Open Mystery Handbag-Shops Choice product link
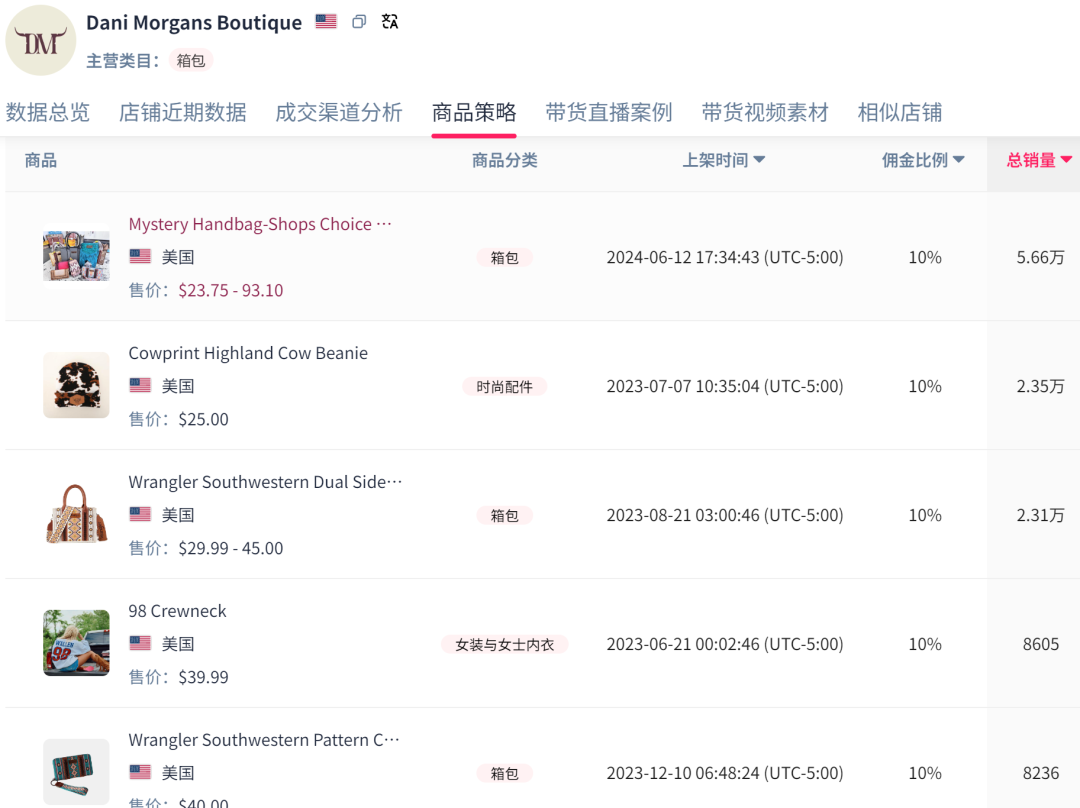This screenshot has width=1080, height=808. [260, 224]
